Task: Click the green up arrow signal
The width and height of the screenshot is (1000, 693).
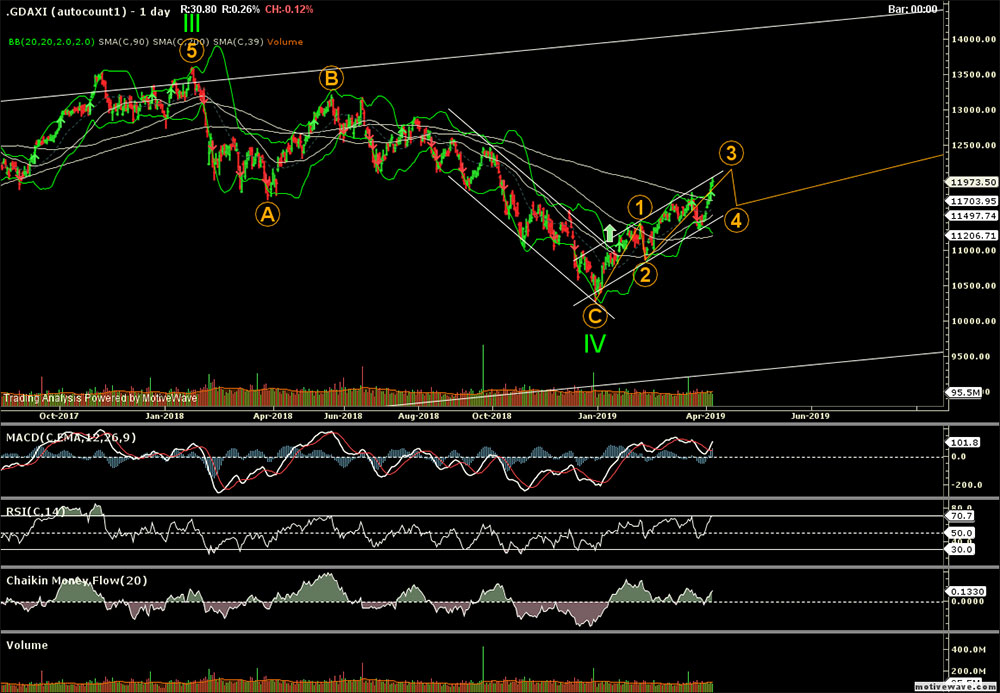Action: click(x=609, y=235)
